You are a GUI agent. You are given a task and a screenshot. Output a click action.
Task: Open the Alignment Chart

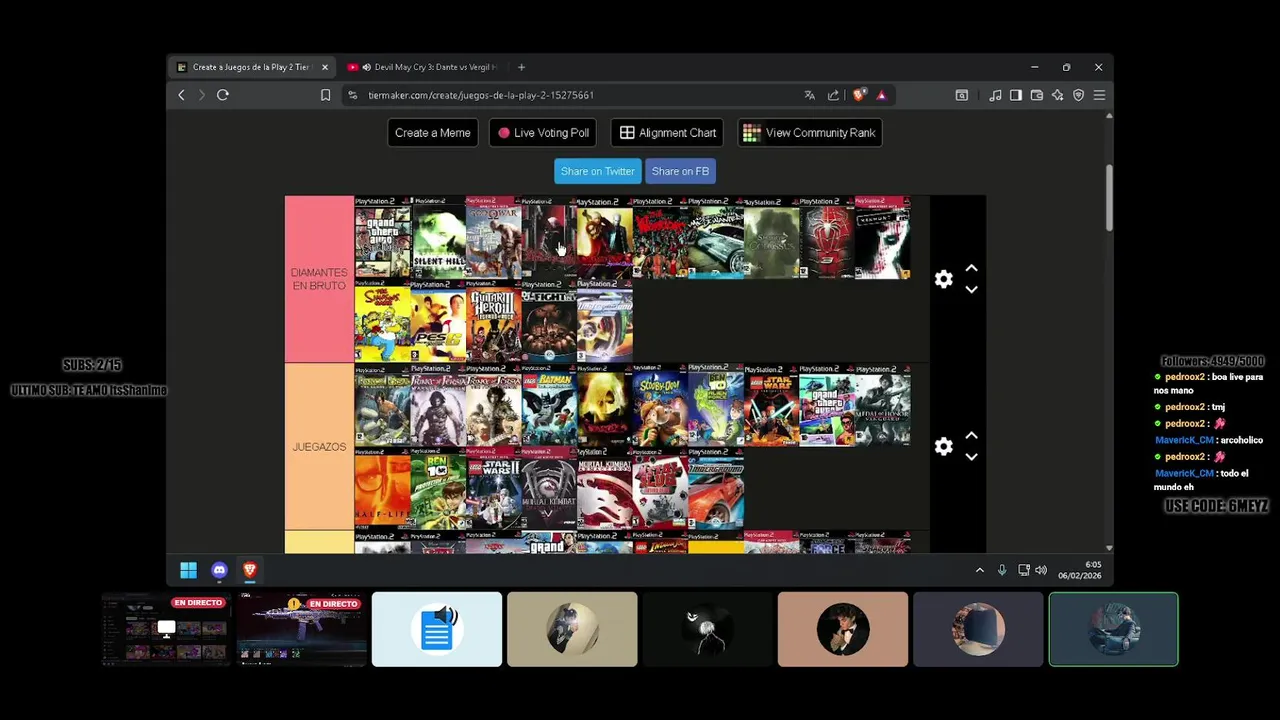[x=667, y=133]
